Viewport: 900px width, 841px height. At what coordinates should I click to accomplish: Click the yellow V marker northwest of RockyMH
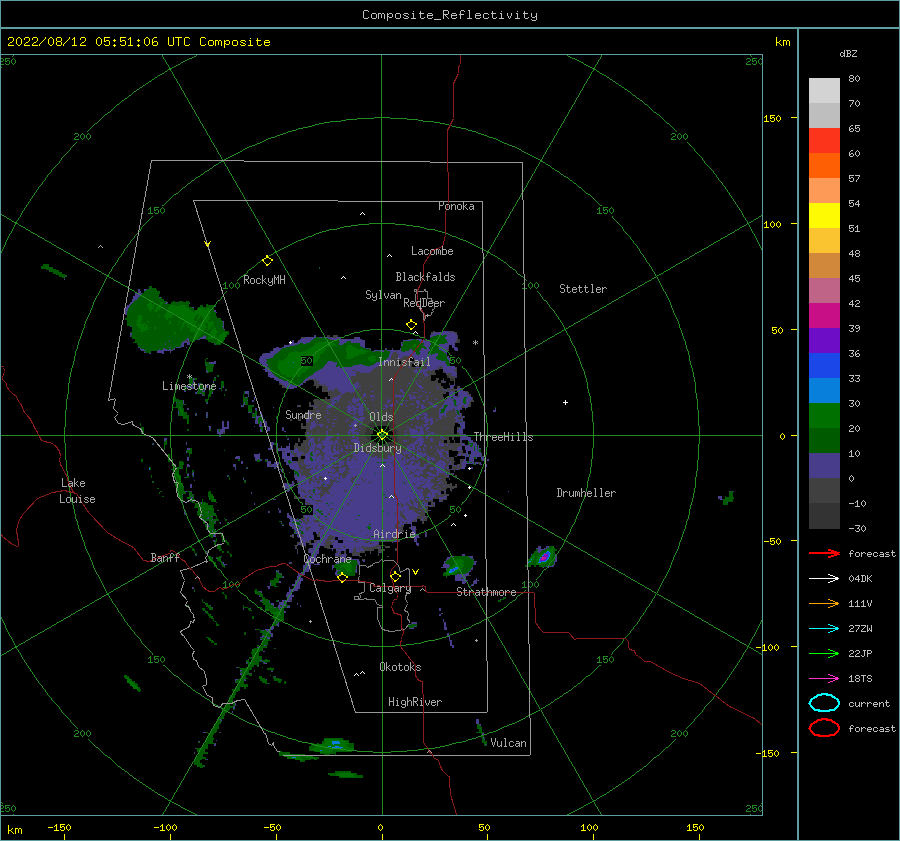pos(208,244)
